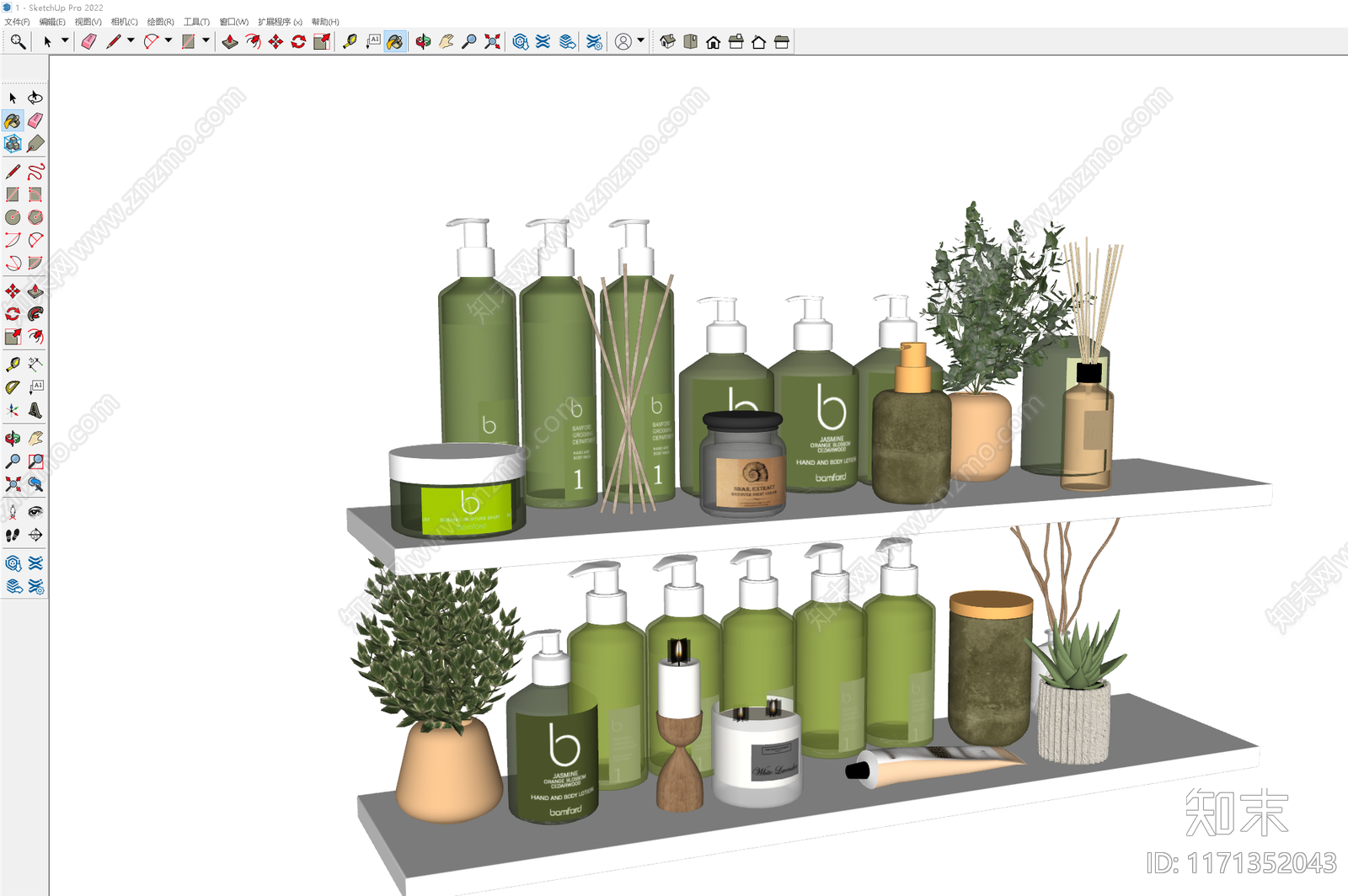Select the Eraser tool in Getting Started toolbar

88,41
